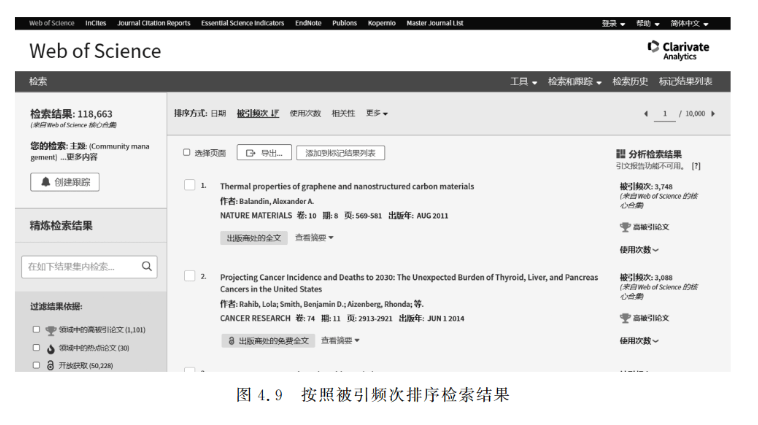Screen dimensions: 758x425
Task: Click trophy icon beside 领域中的高被引论文 filter
Action: [x=51, y=330]
